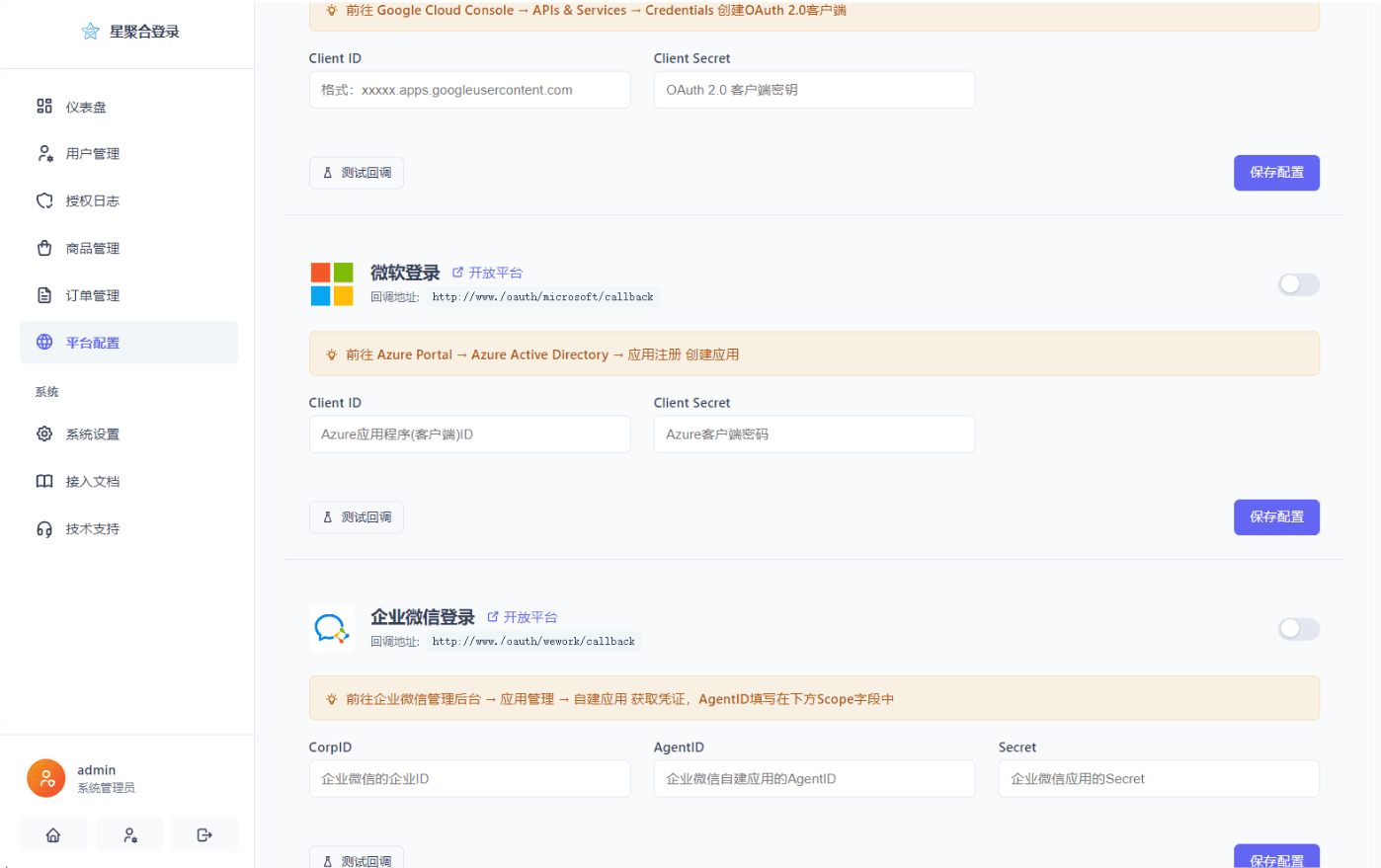Click 测试回调 under 微软登录
1381x868 pixels.
(x=356, y=516)
